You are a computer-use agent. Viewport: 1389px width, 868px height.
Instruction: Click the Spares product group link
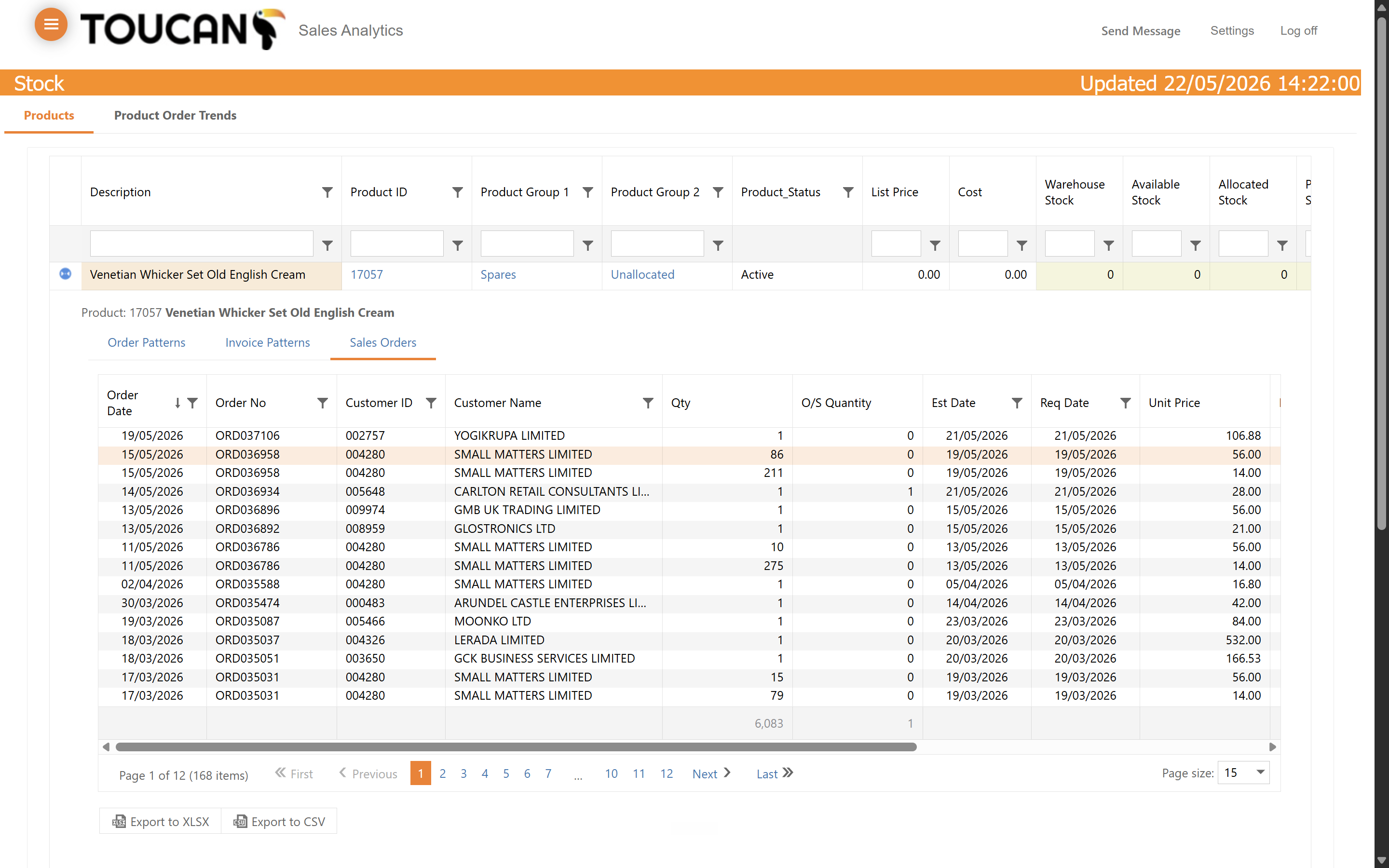tap(498, 274)
